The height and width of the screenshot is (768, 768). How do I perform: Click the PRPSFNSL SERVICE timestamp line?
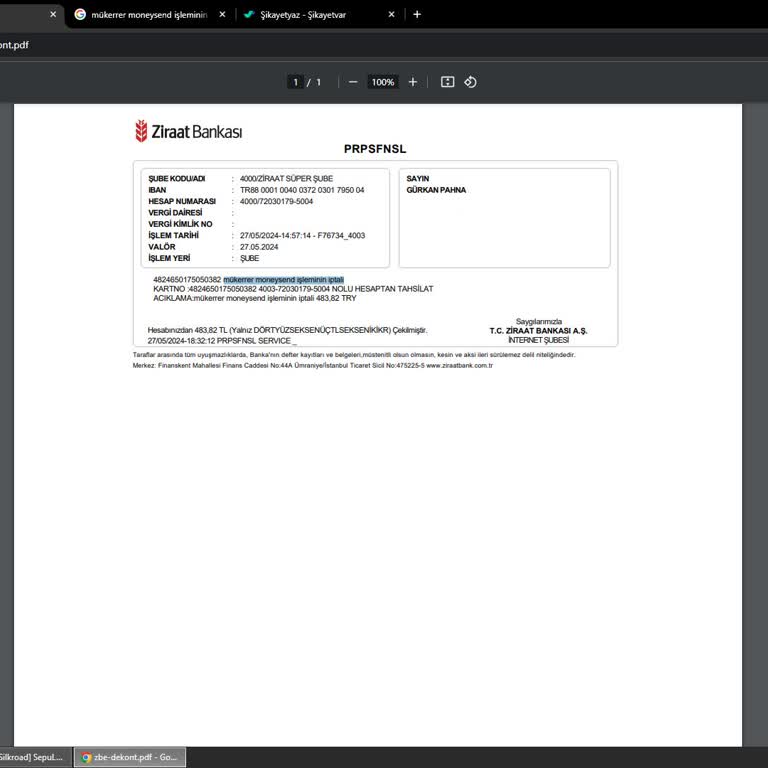[222, 341]
